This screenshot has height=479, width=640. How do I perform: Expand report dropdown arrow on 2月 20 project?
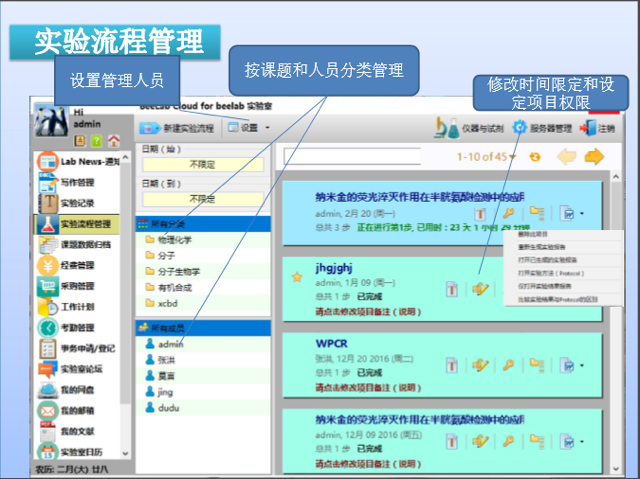pyautogui.click(x=582, y=213)
